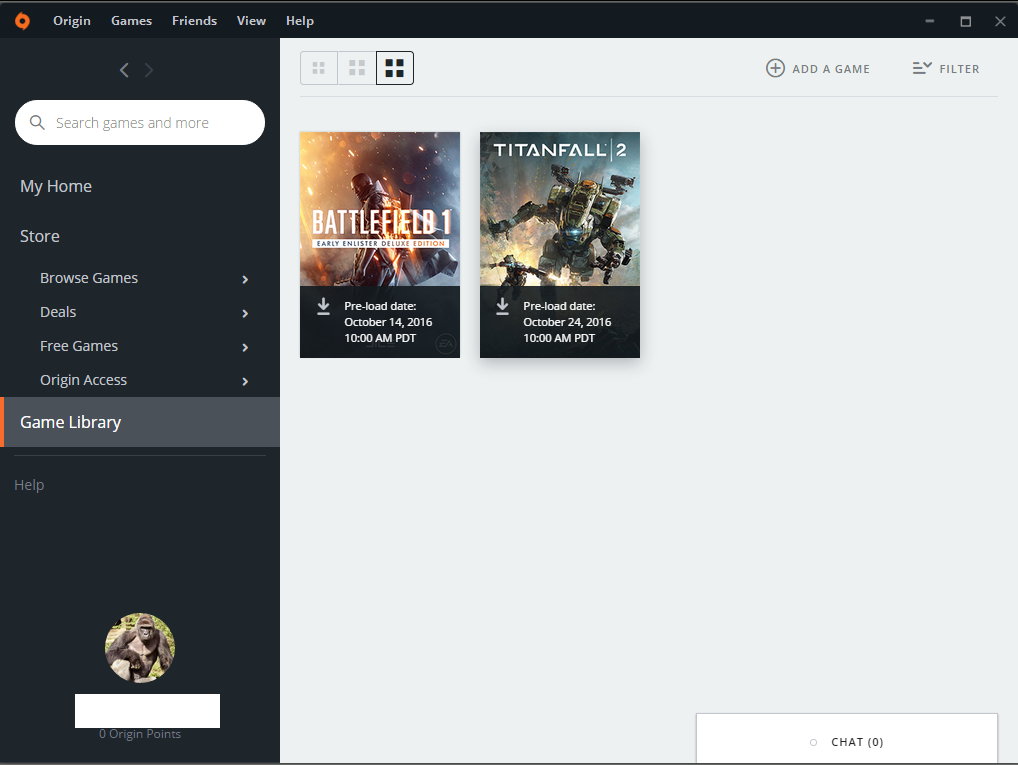
Task: Click the 0 Origin Points text
Action: pos(140,734)
